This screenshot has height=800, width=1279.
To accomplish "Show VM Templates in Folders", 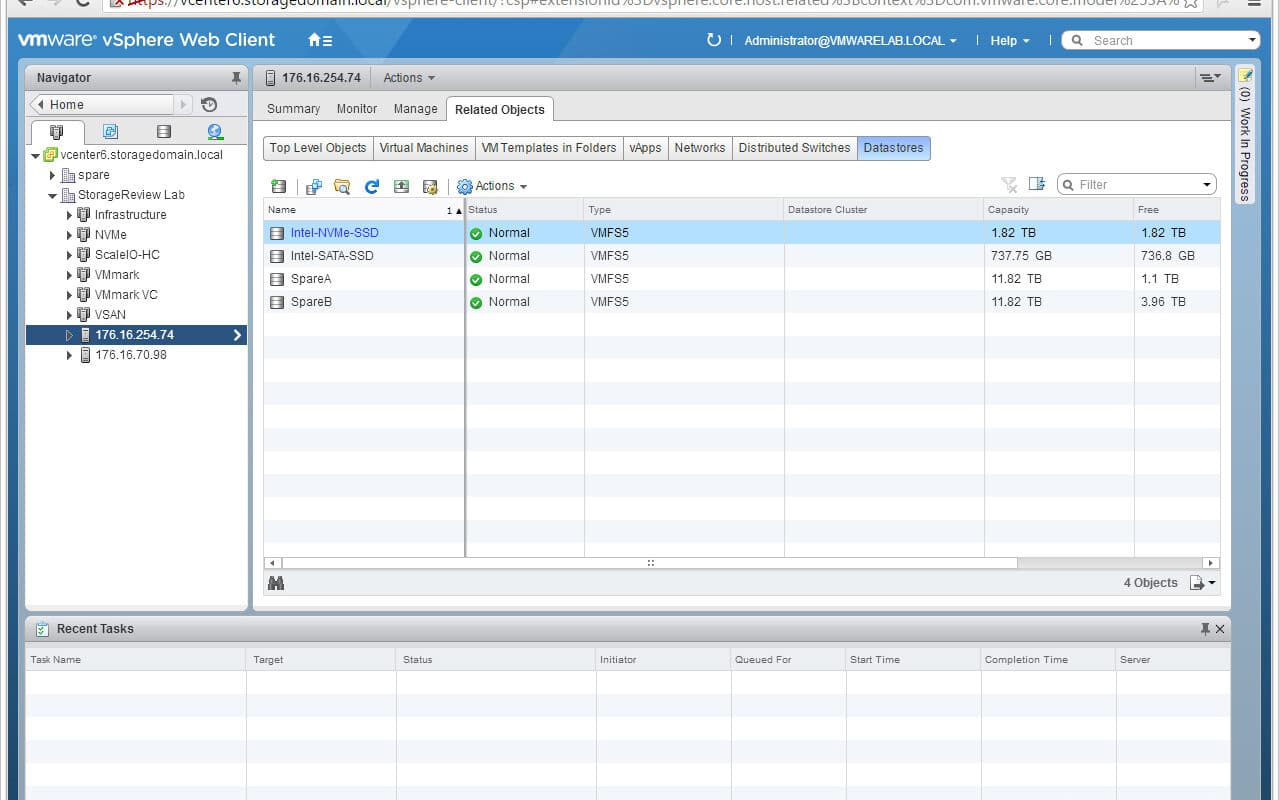I will click(549, 148).
